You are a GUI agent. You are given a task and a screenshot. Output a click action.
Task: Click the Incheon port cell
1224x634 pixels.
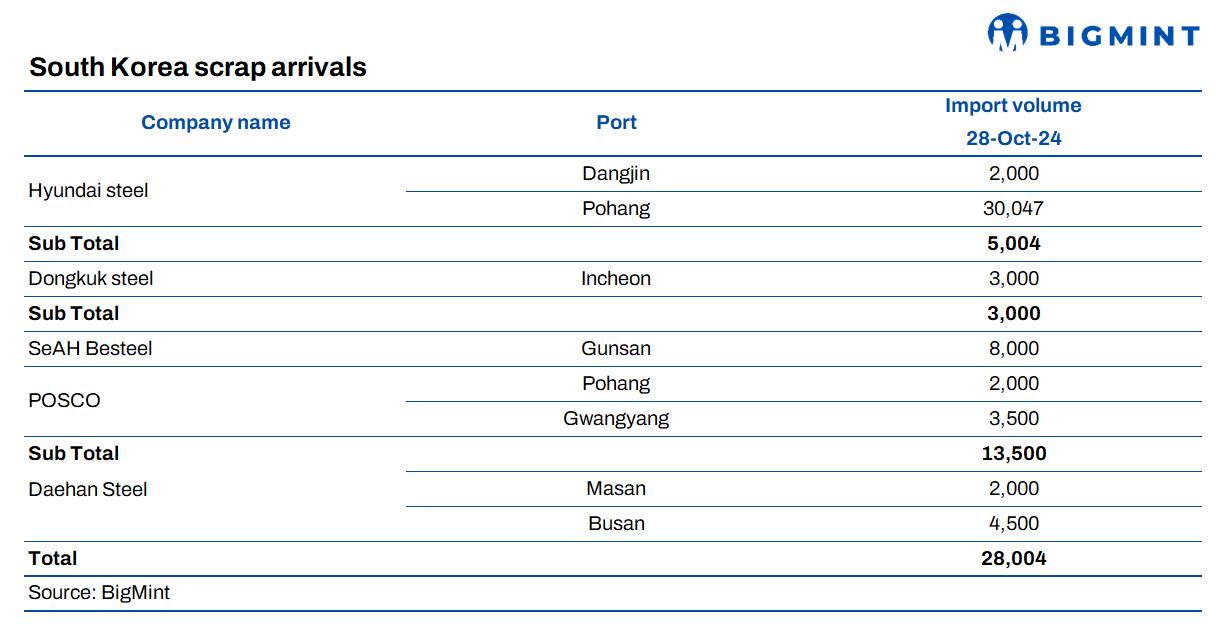coord(616,278)
